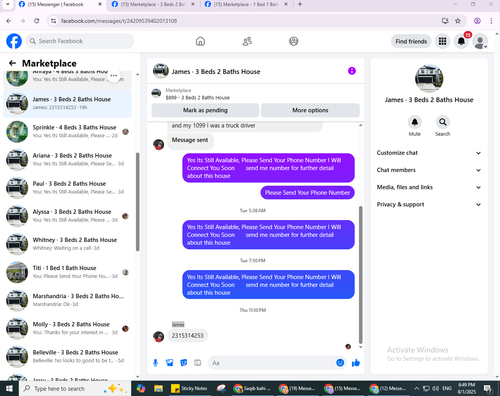Click the Mark as pending button
Viewport: 500px width, 396px height.
(205, 110)
